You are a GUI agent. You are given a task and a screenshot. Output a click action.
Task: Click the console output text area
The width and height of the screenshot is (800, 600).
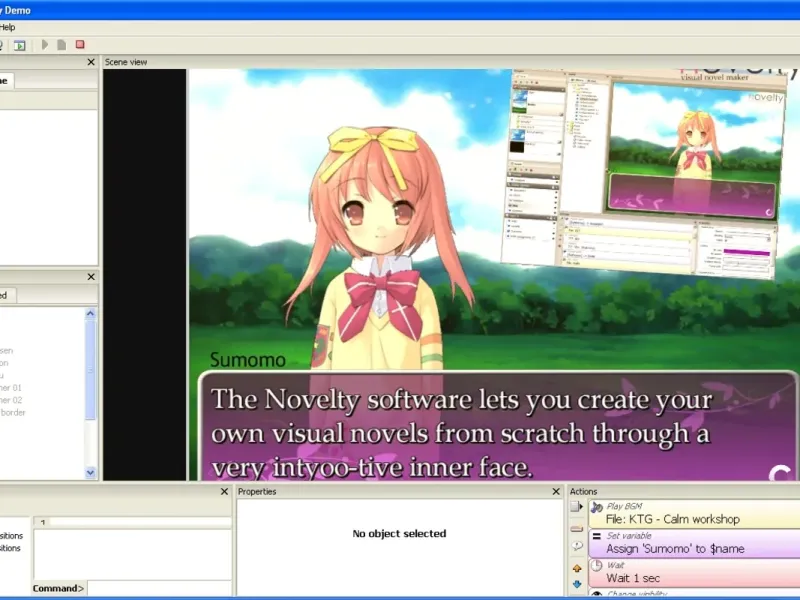[132, 554]
